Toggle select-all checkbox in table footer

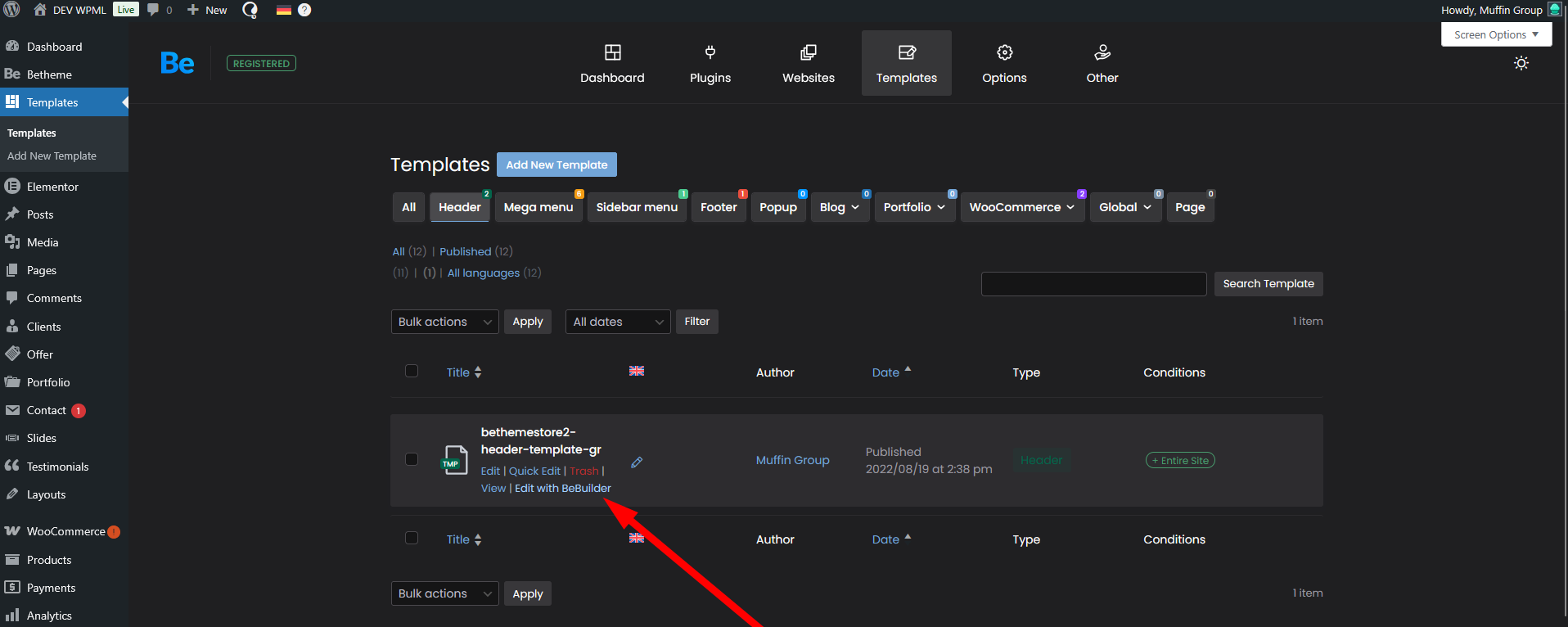412,538
